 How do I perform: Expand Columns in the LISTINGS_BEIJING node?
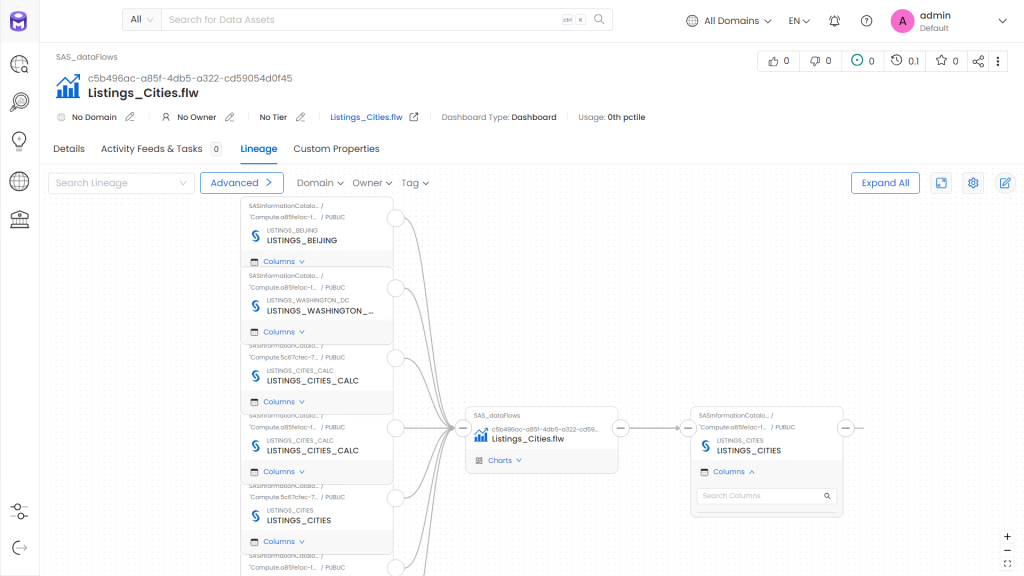pos(284,262)
